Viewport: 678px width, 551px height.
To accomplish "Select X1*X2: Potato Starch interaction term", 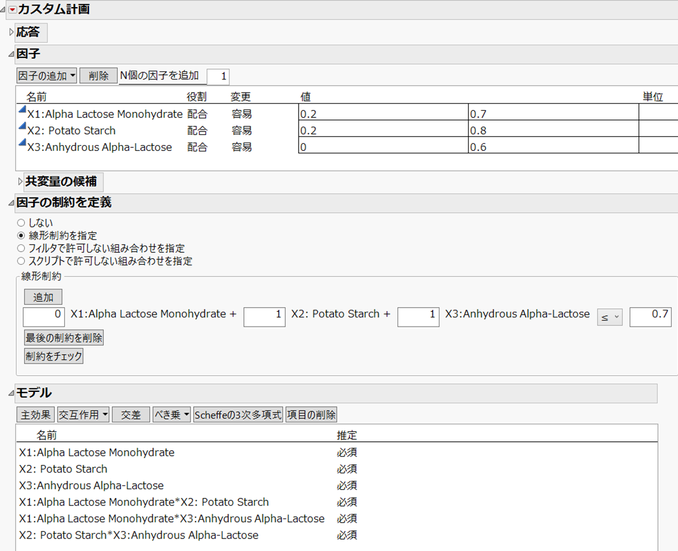I will click(x=144, y=502).
